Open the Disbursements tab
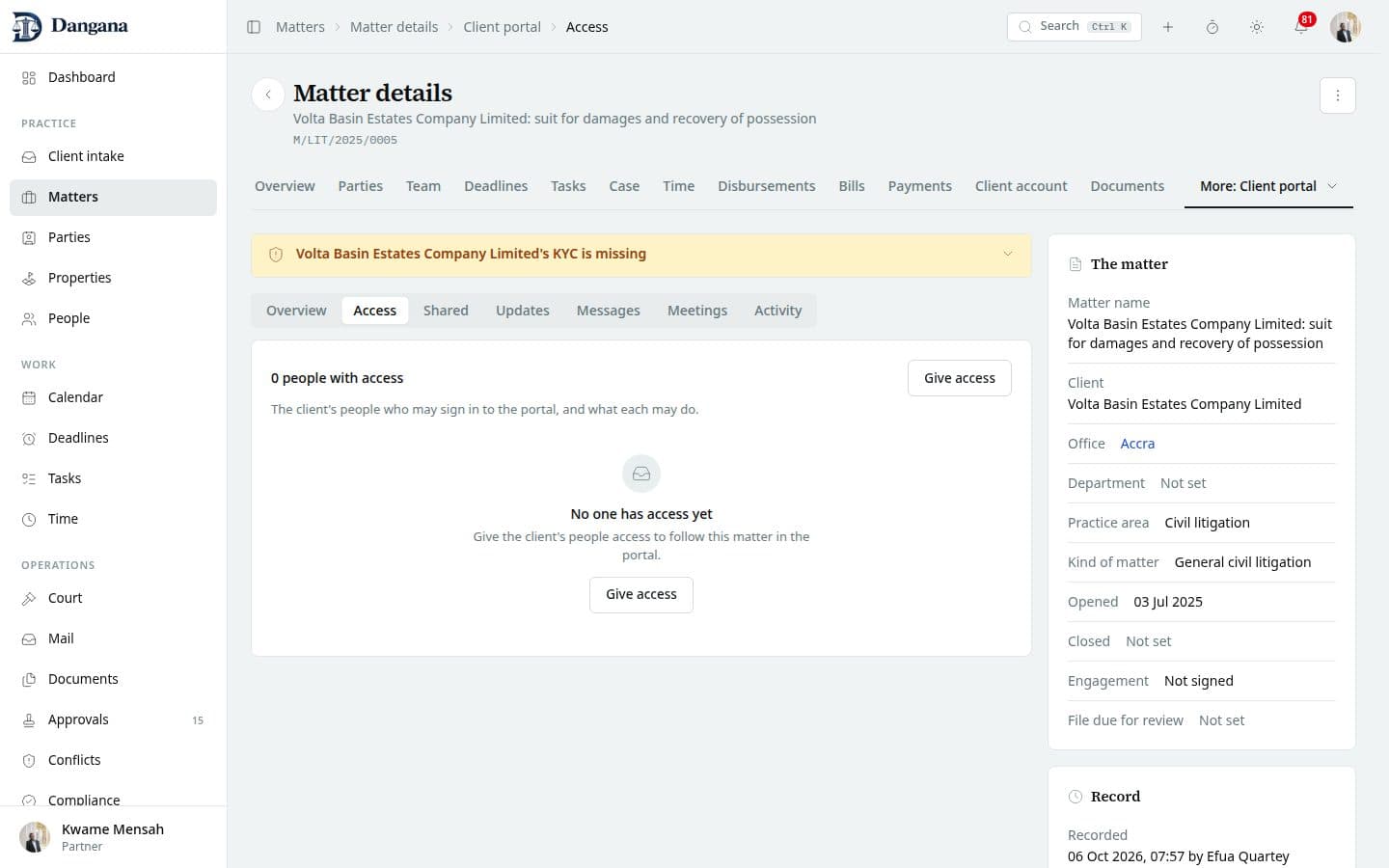This screenshot has height=868, width=1389. [766, 186]
